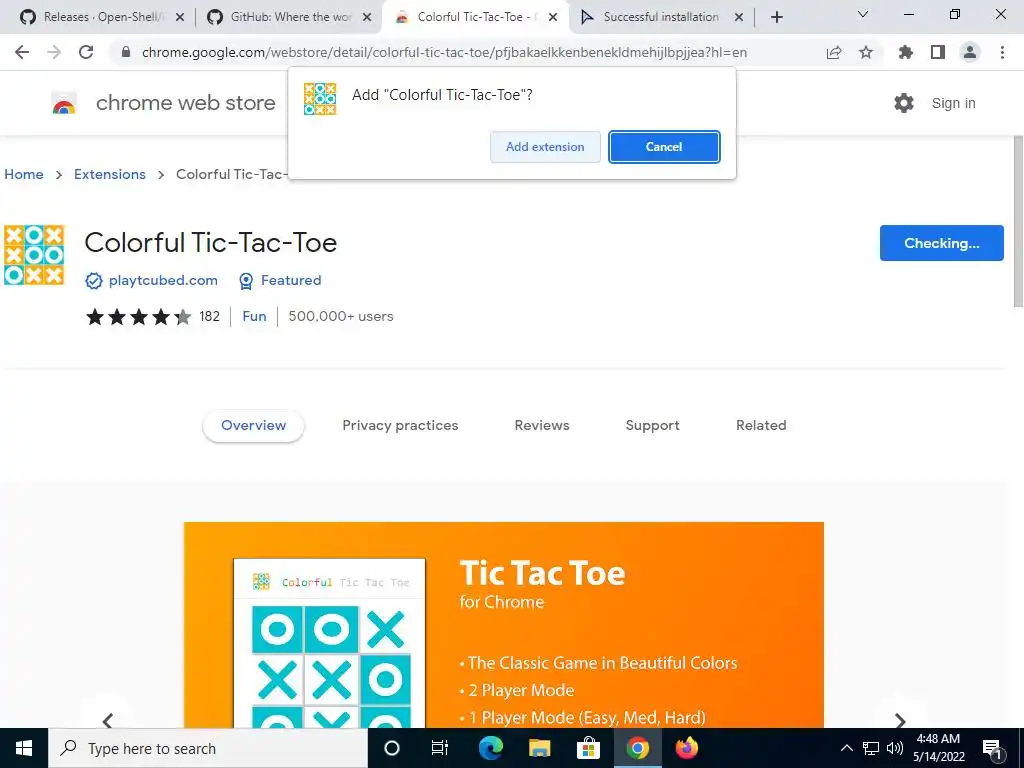The image size is (1024, 768).
Task: Open the tab search dropdown arrow
Action: 863,14
